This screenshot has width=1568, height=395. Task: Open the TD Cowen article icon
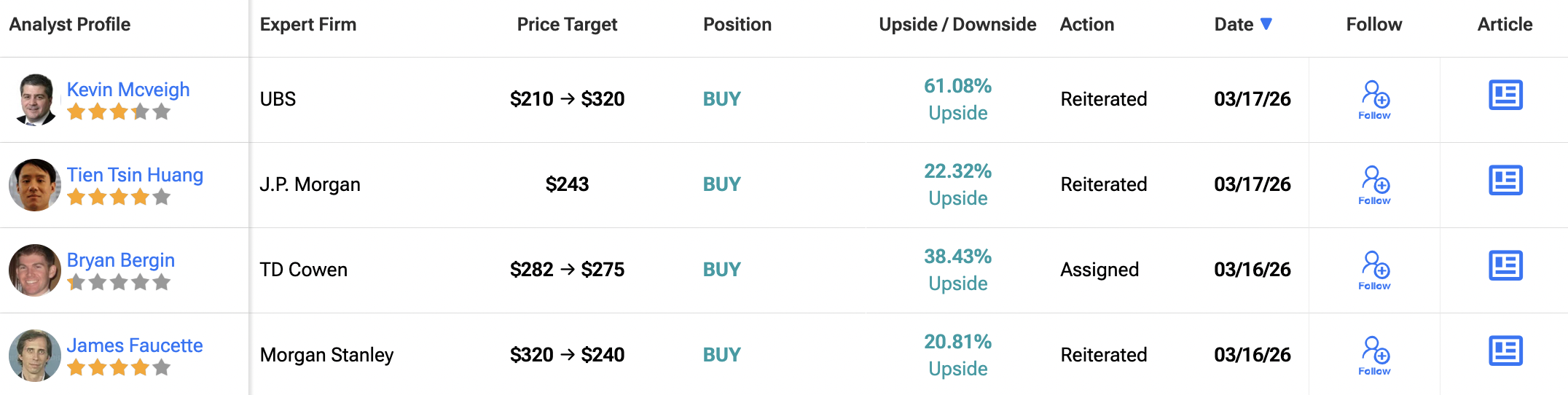1505,266
